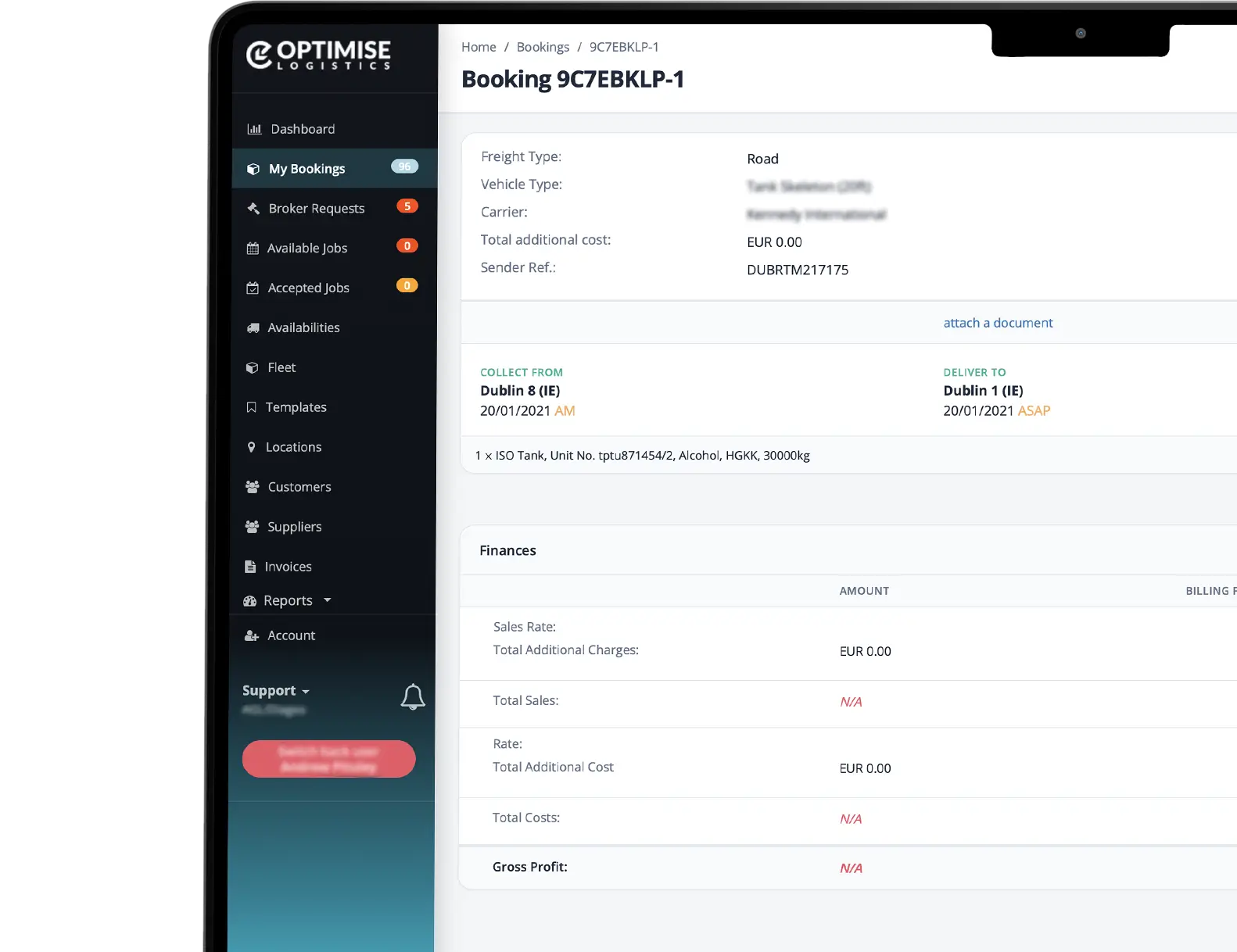1237x952 pixels.
Task: Click the Locations pin icon
Action: [251, 447]
